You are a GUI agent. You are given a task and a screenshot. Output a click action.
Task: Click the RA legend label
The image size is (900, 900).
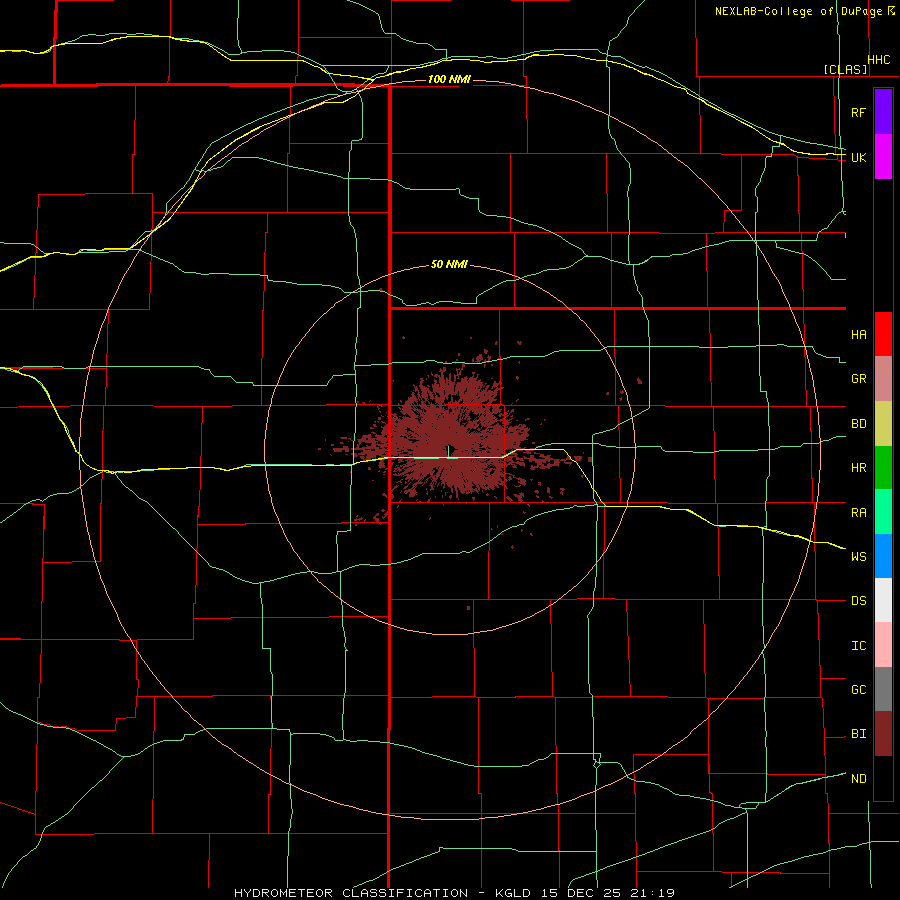(x=858, y=513)
